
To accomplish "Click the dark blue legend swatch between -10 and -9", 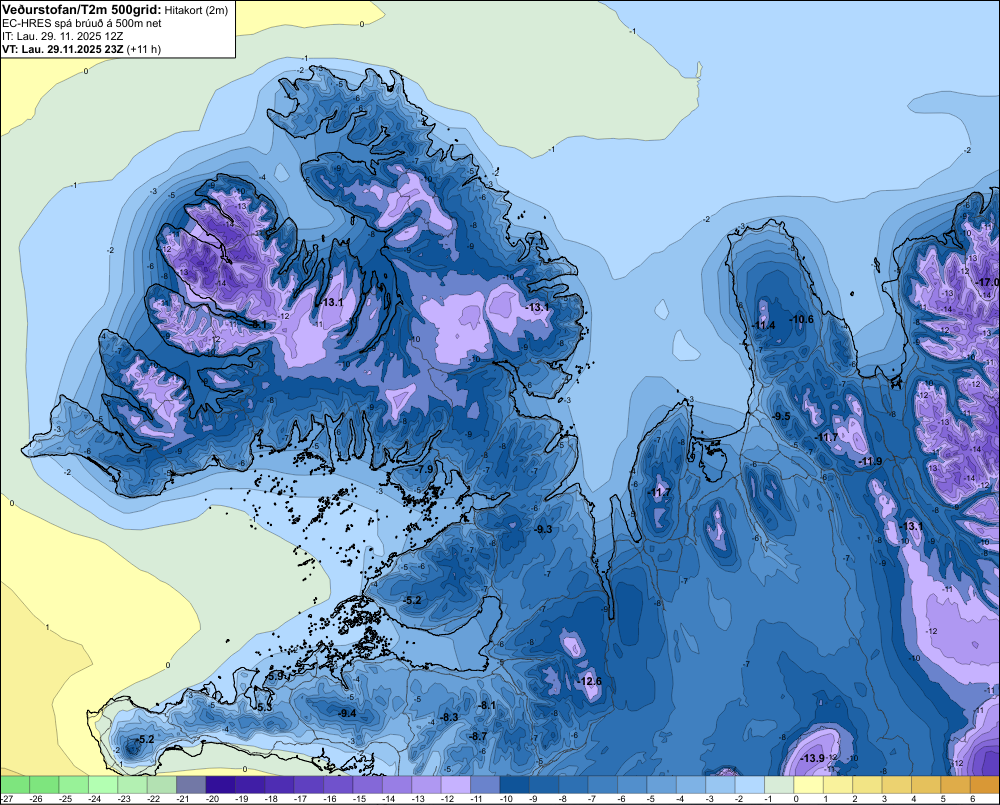I will [x=513, y=784].
